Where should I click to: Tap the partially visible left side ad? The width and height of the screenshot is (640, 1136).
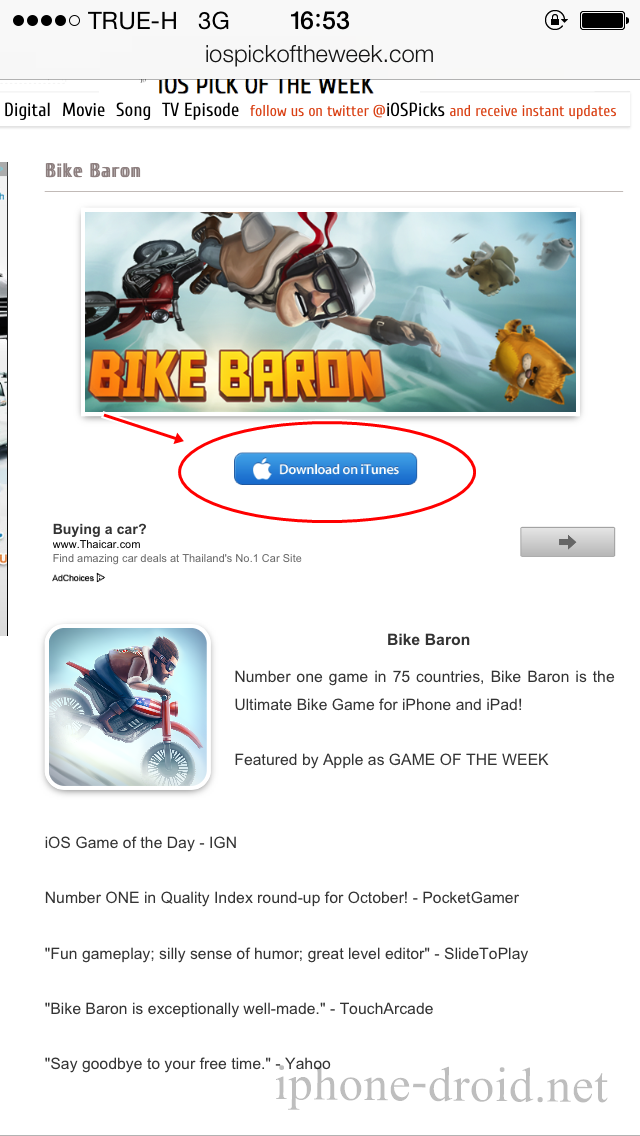(4, 398)
